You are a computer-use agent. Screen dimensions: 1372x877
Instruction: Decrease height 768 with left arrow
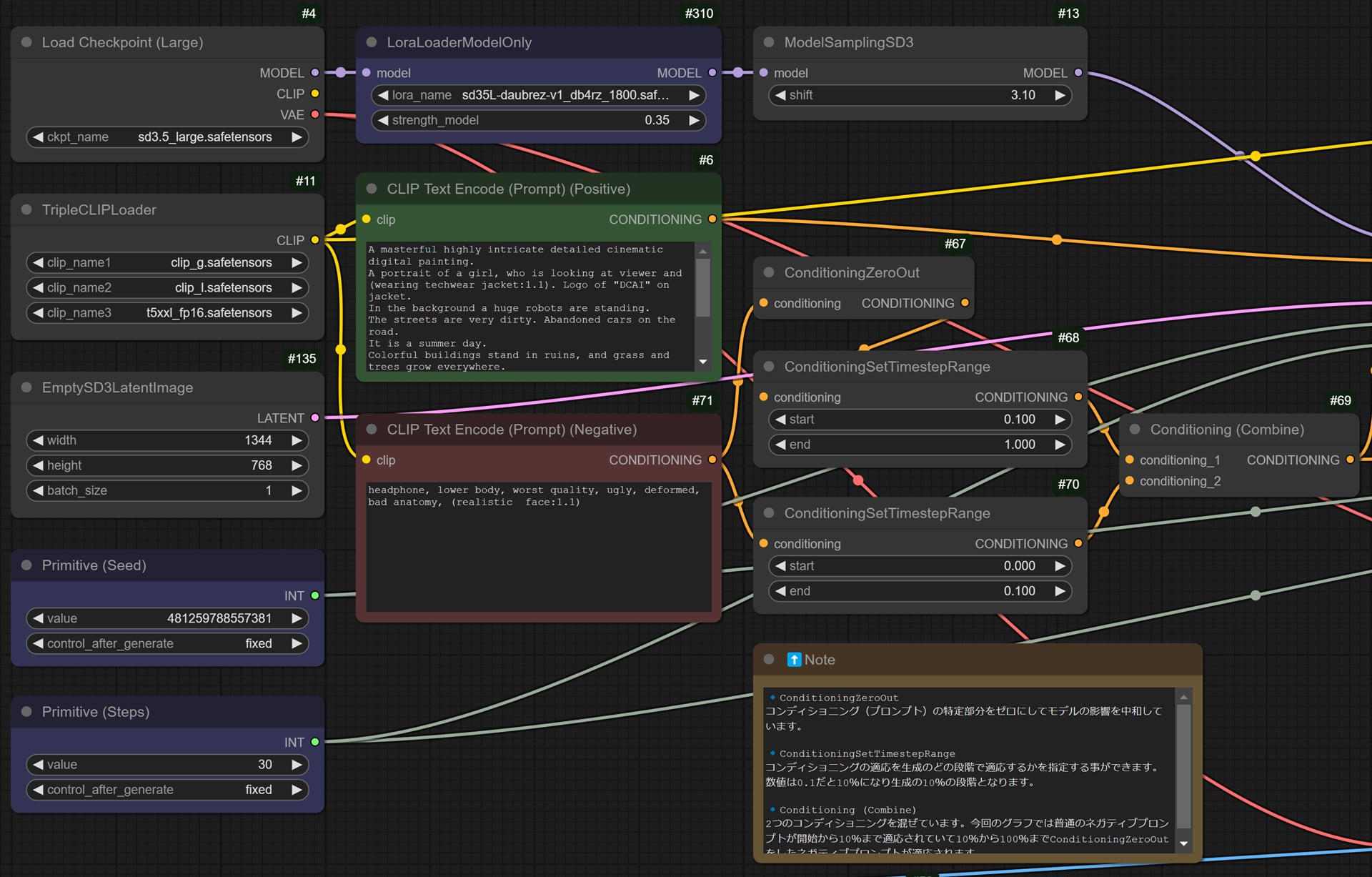point(38,465)
